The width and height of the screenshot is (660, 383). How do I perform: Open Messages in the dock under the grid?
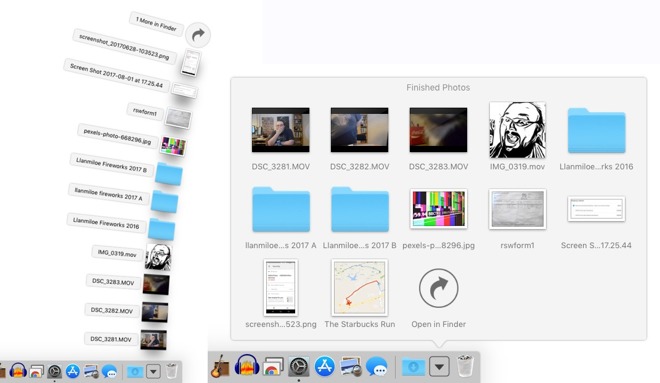377,366
